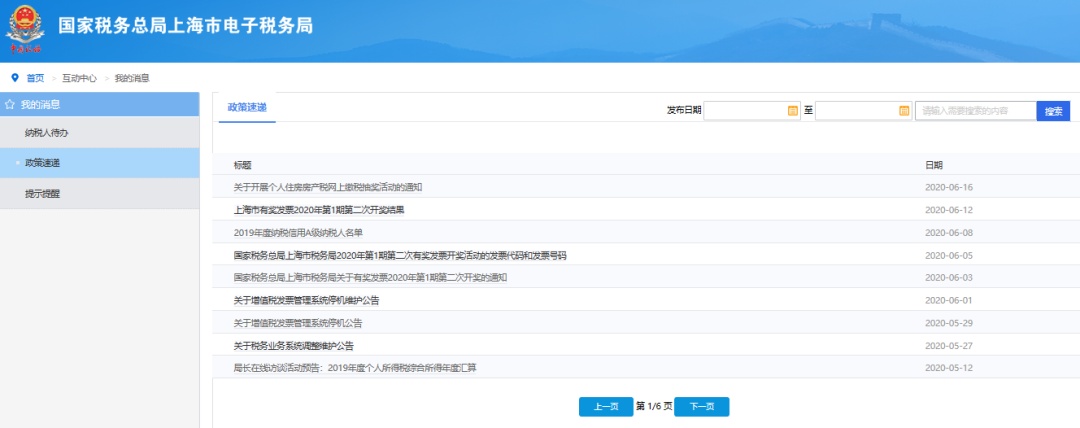Click the star icon beside 我的消息

(9, 104)
